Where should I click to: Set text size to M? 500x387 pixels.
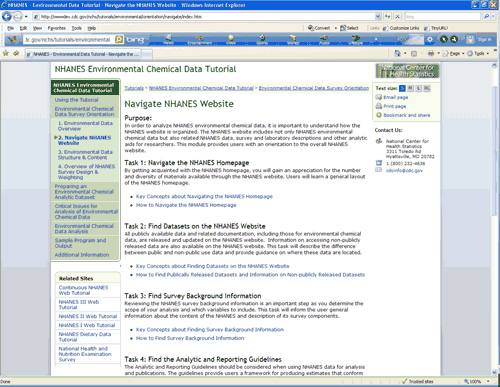[x=410, y=88]
